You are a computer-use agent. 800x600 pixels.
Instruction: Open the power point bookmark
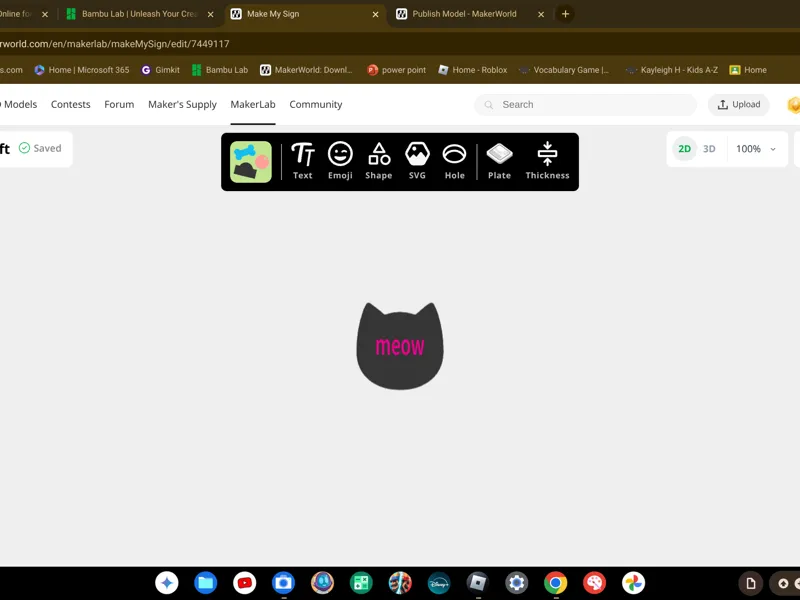[396, 70]
